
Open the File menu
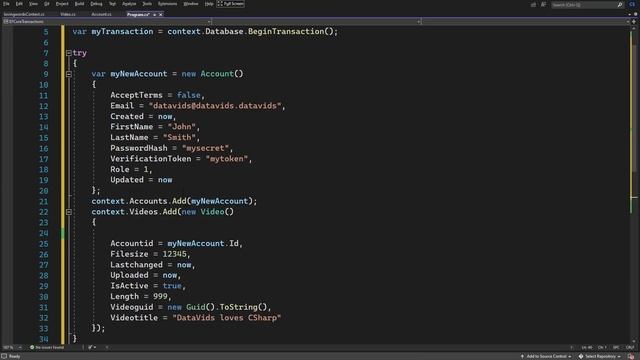click(6, 4)
